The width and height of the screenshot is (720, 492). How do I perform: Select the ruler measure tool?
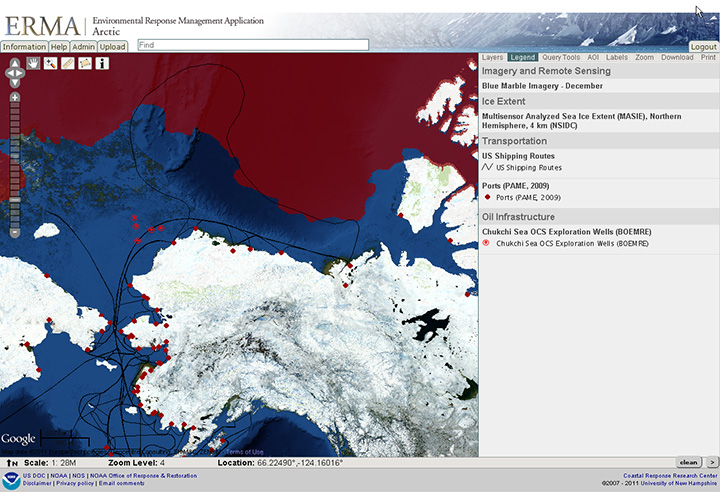(68, 63)
